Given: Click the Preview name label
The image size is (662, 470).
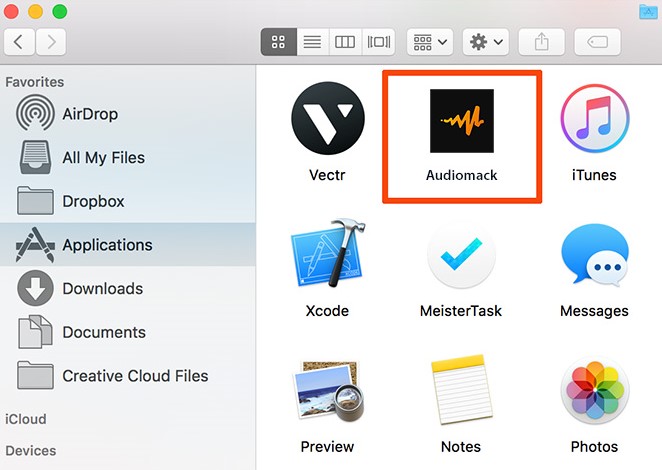Looking at the screenshot, I should (x=327, y=447).
